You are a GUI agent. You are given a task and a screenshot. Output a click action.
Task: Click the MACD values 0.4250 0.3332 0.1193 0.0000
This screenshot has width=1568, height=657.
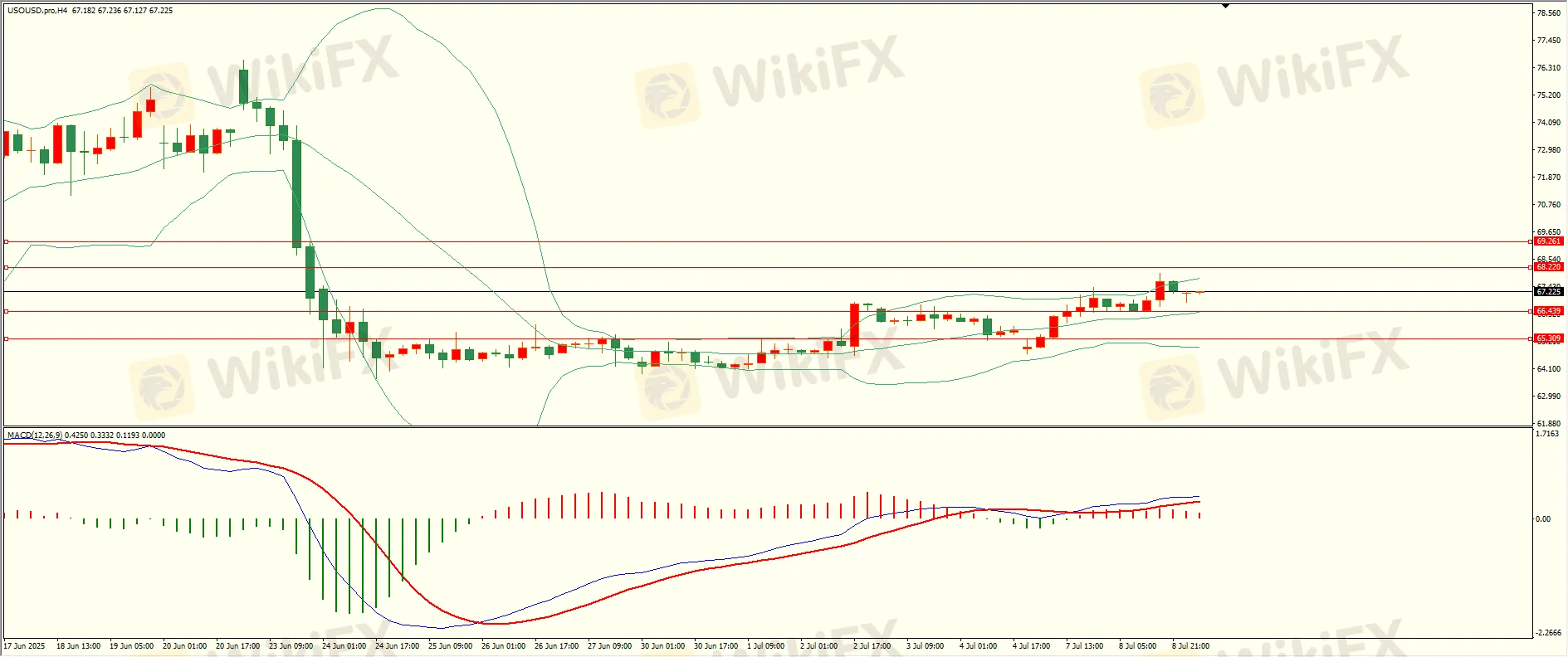click(x=115, y=435)
